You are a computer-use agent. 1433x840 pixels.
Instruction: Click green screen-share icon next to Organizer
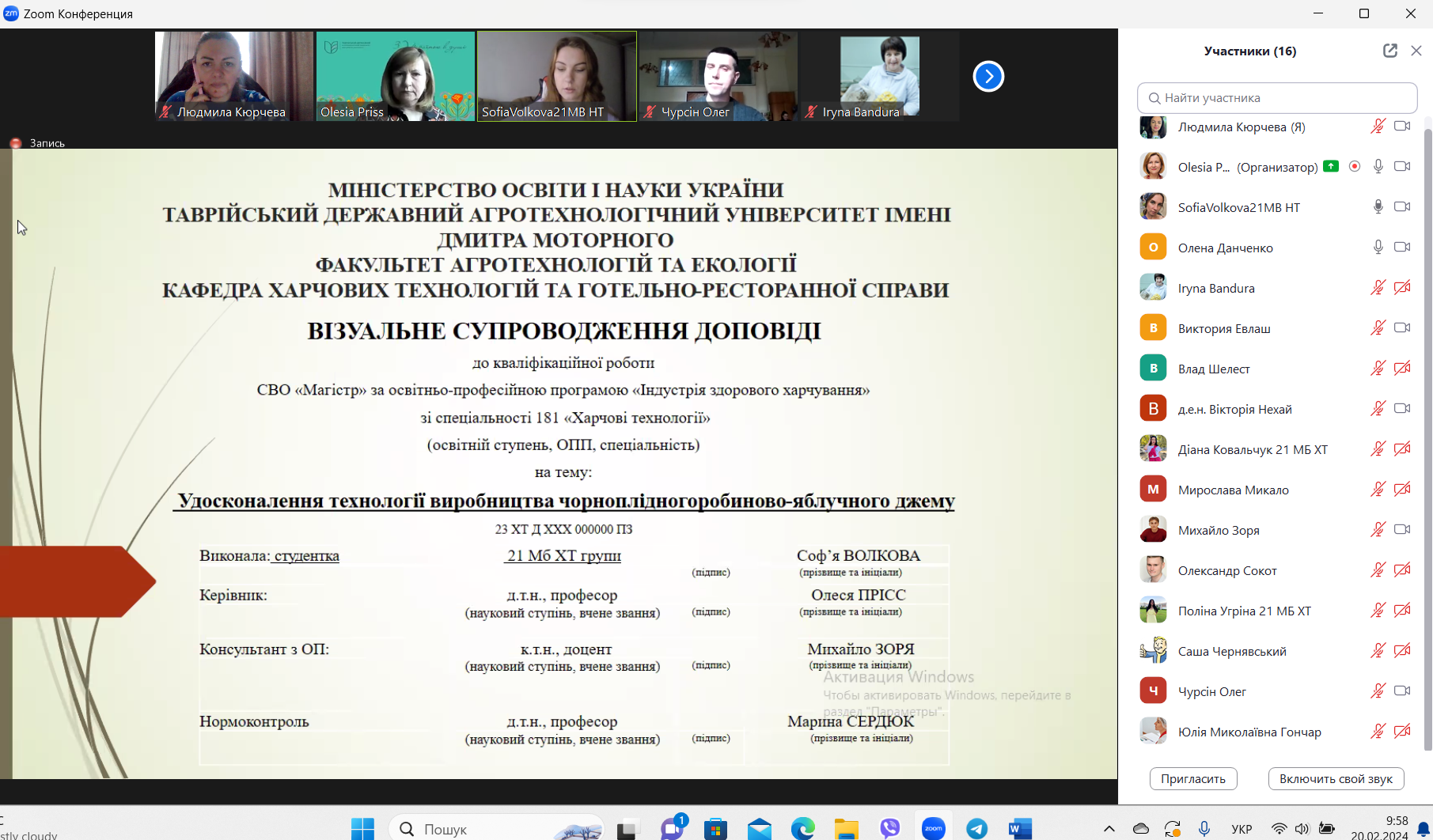point(1332,166)
